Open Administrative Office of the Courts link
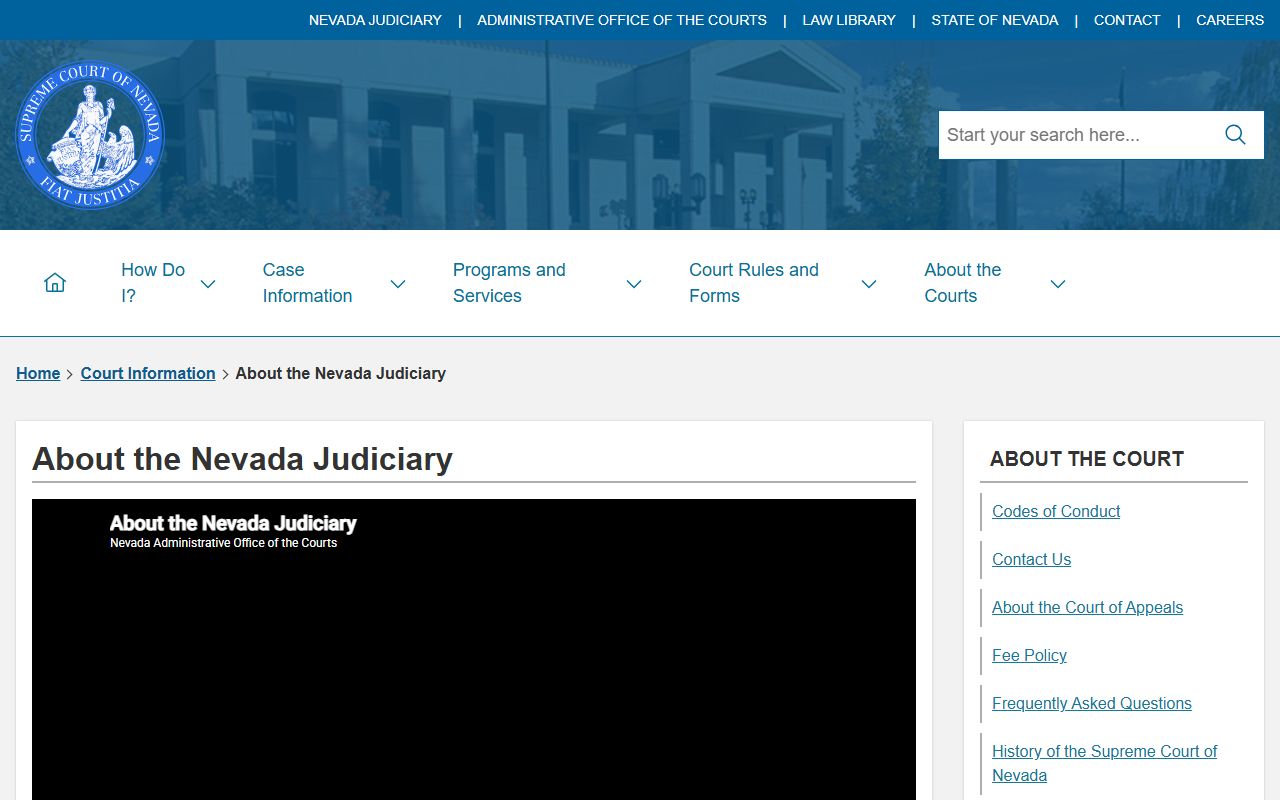The width and height of the screenshot is (1280, 800). point(622,20)
